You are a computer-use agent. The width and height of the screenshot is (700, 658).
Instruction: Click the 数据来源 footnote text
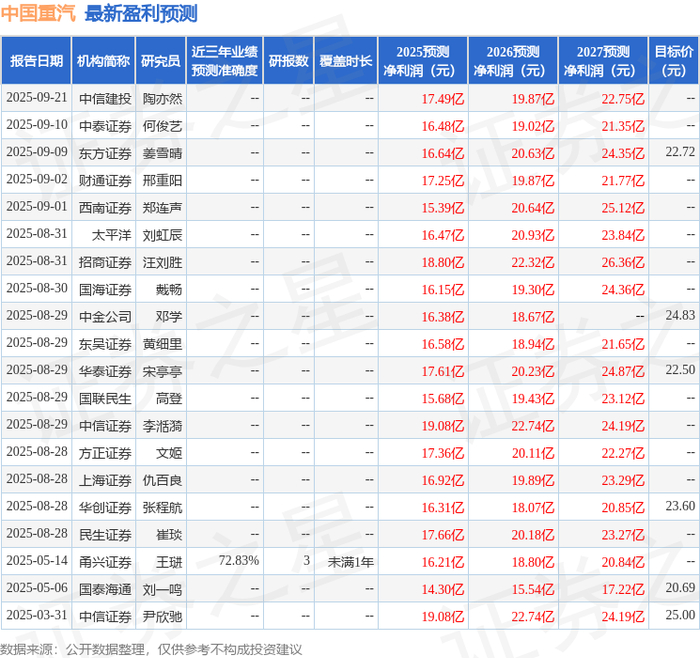click(151, 650)
